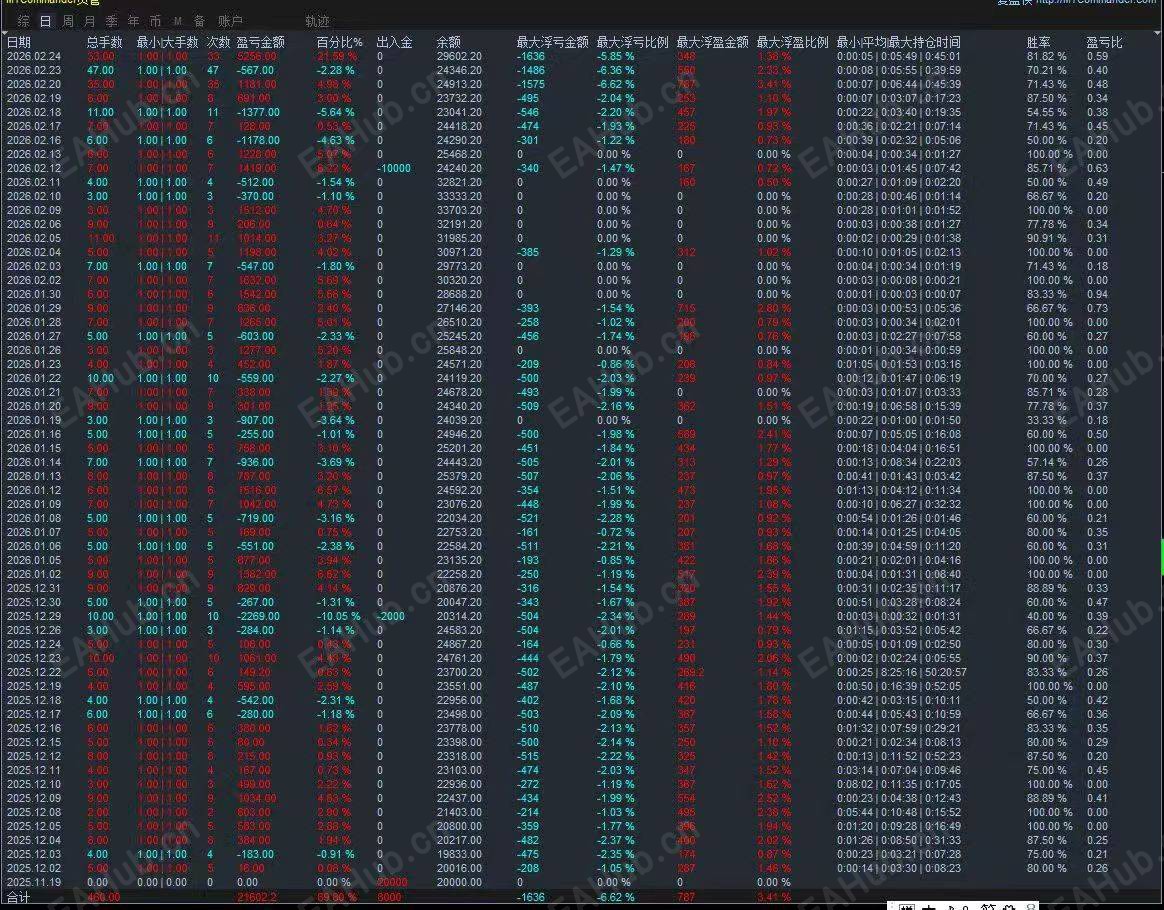1164x910 pixels.
Task: Click the 最大浮亏比例 column header
Action: 632,42
